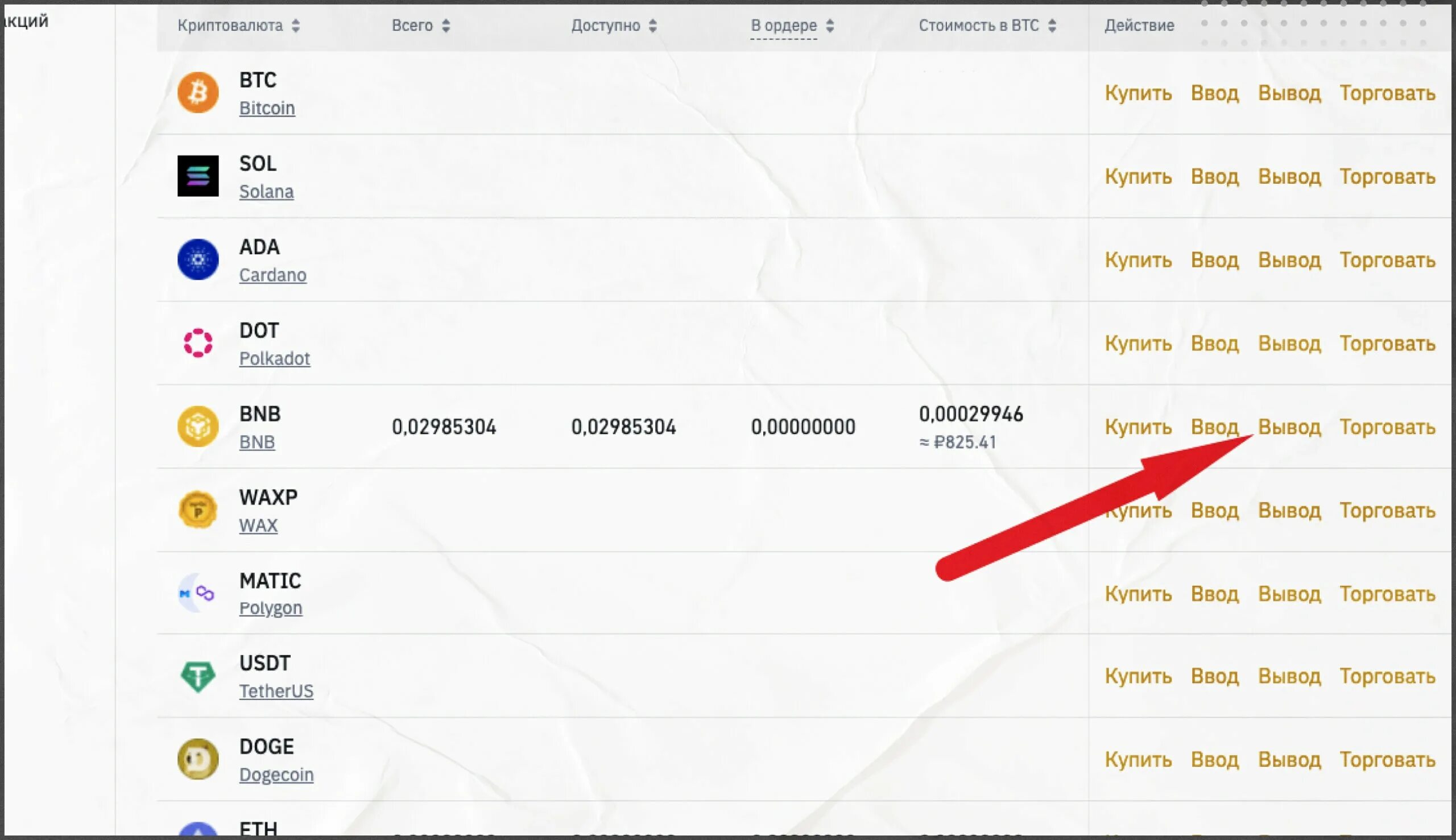Sort by Доступно column arrows
Image resolution: width=1456 pixels, height=840 pixels.
point(652,26)
